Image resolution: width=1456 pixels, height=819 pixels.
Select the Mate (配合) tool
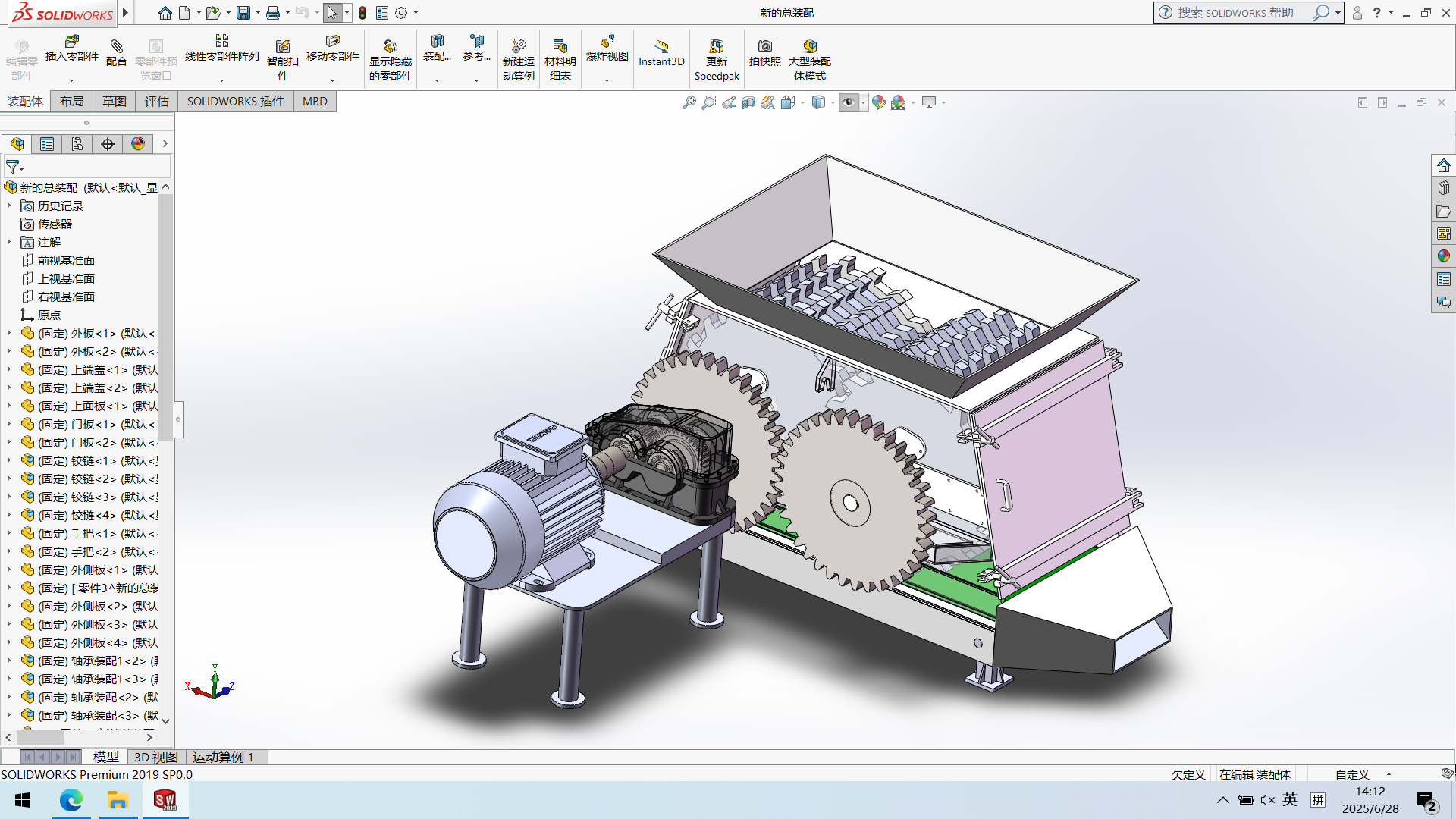tap(116, 53)
